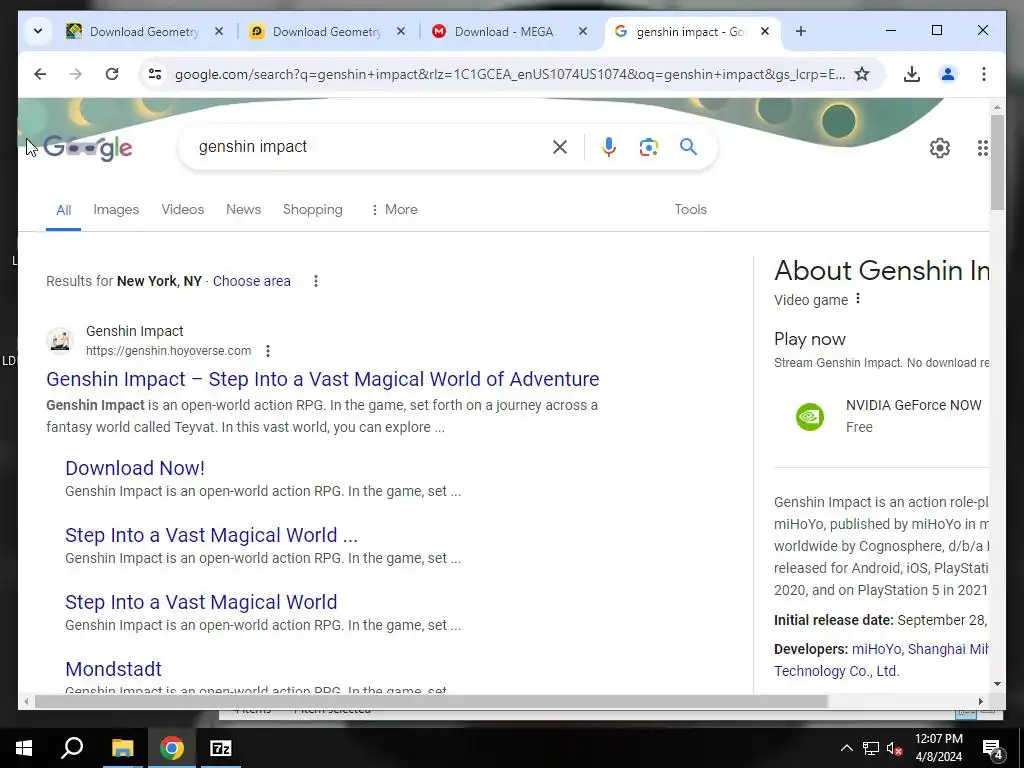Open the notification center icon
1024x768 pixels.
point(993,749)
